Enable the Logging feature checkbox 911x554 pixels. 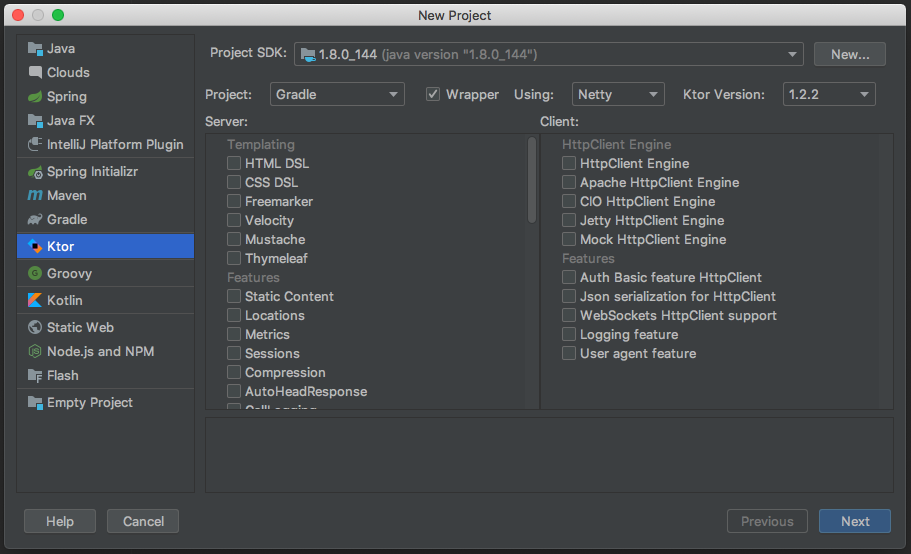pos(569,334)
